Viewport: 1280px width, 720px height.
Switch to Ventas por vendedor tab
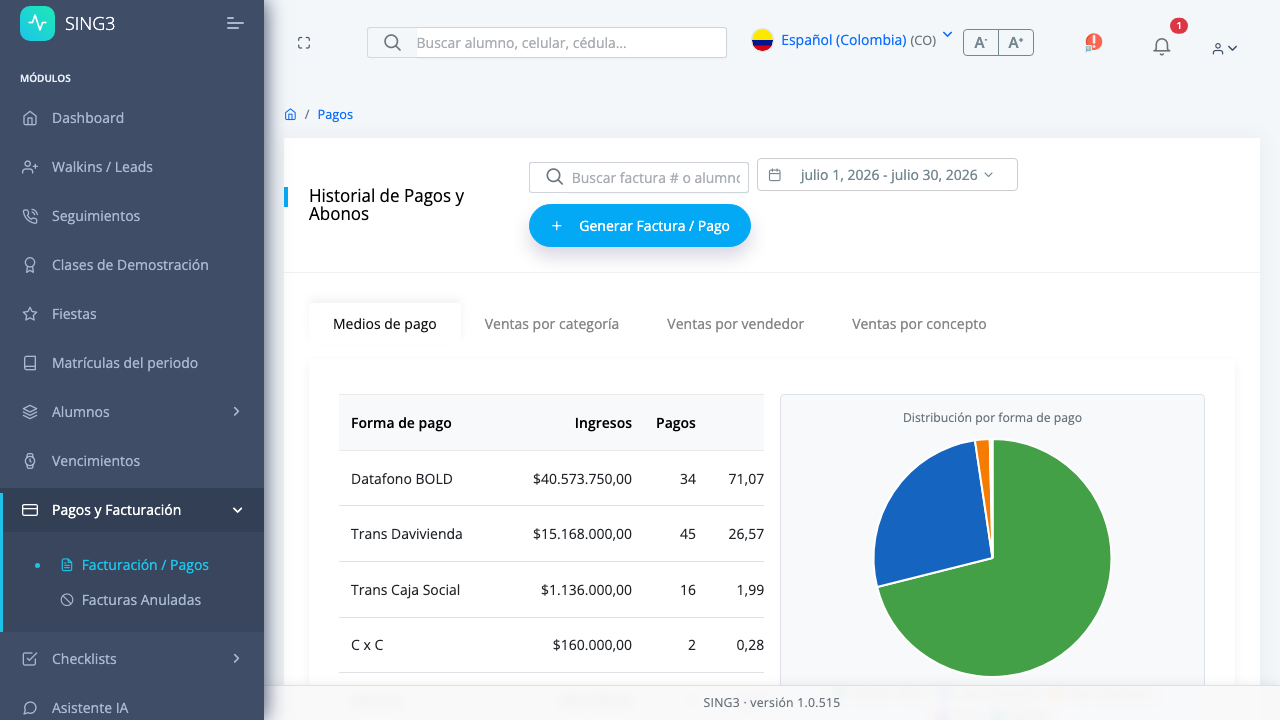(736, 324)
